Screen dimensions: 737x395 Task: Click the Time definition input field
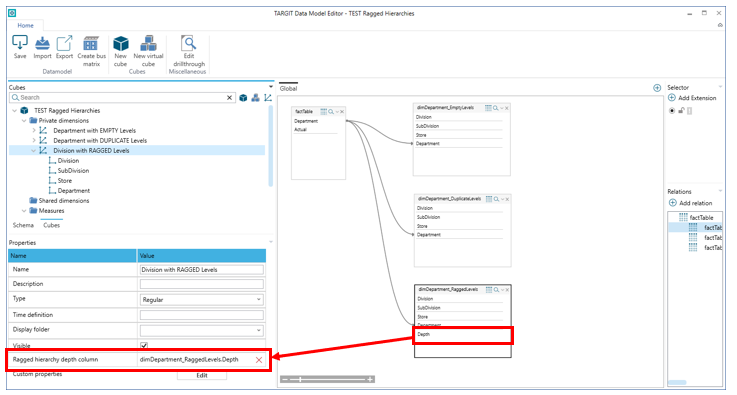pos(202,315)
